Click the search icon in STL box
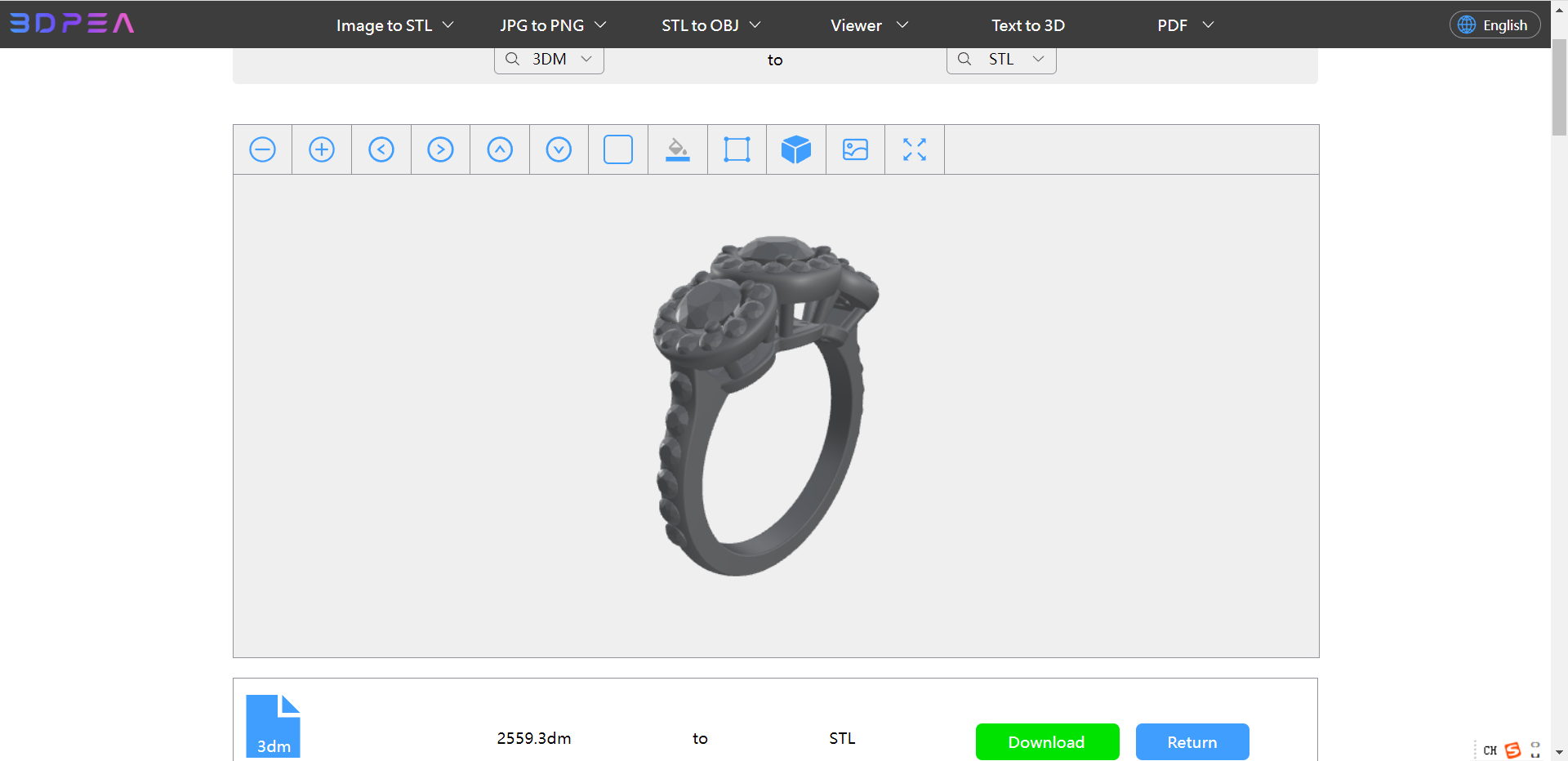Image resolution: width=1568 pixels, height=761 pixels. 964,59
